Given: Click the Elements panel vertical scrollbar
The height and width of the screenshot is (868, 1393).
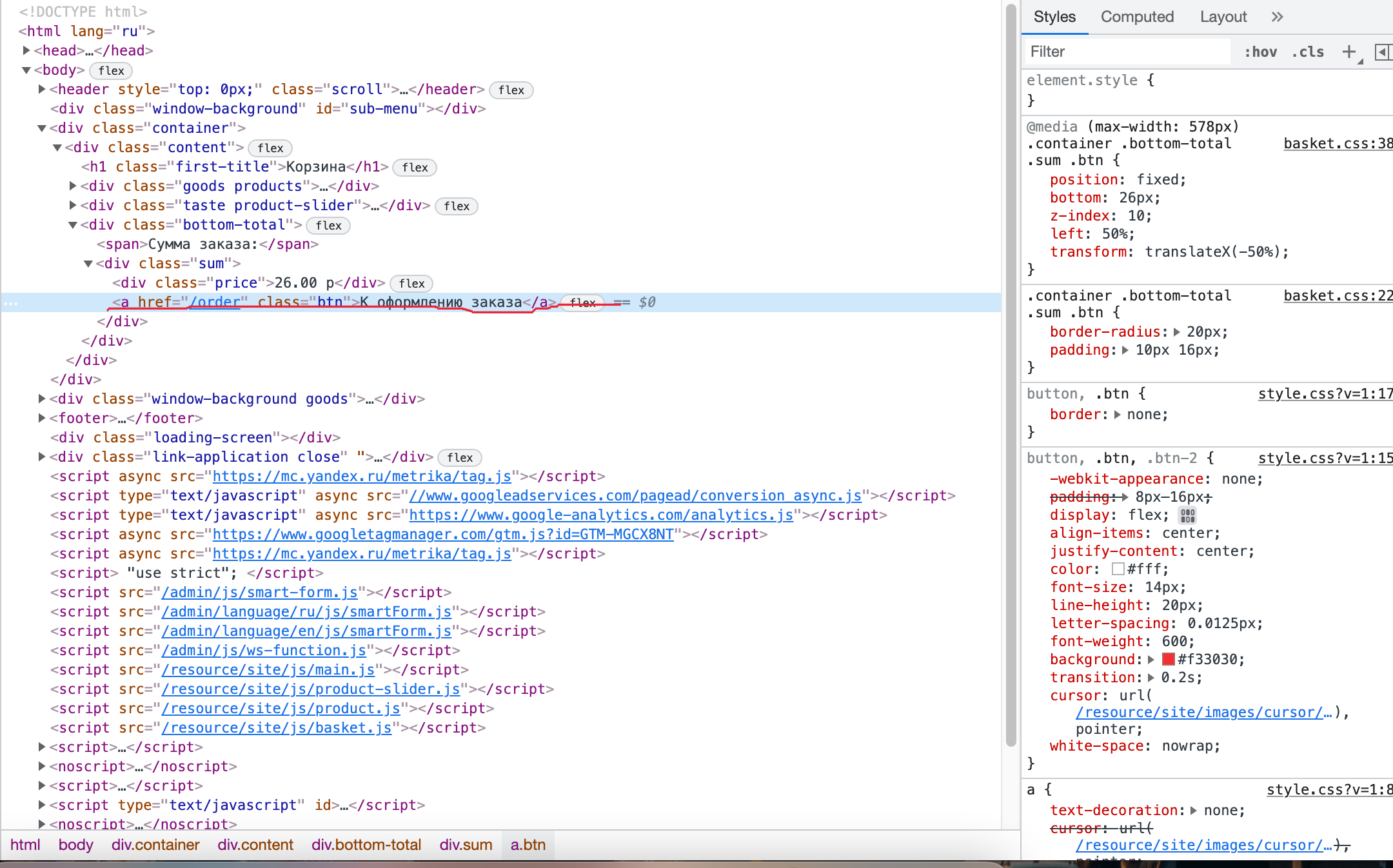Looking at the screenshot, I should 1011,374.
